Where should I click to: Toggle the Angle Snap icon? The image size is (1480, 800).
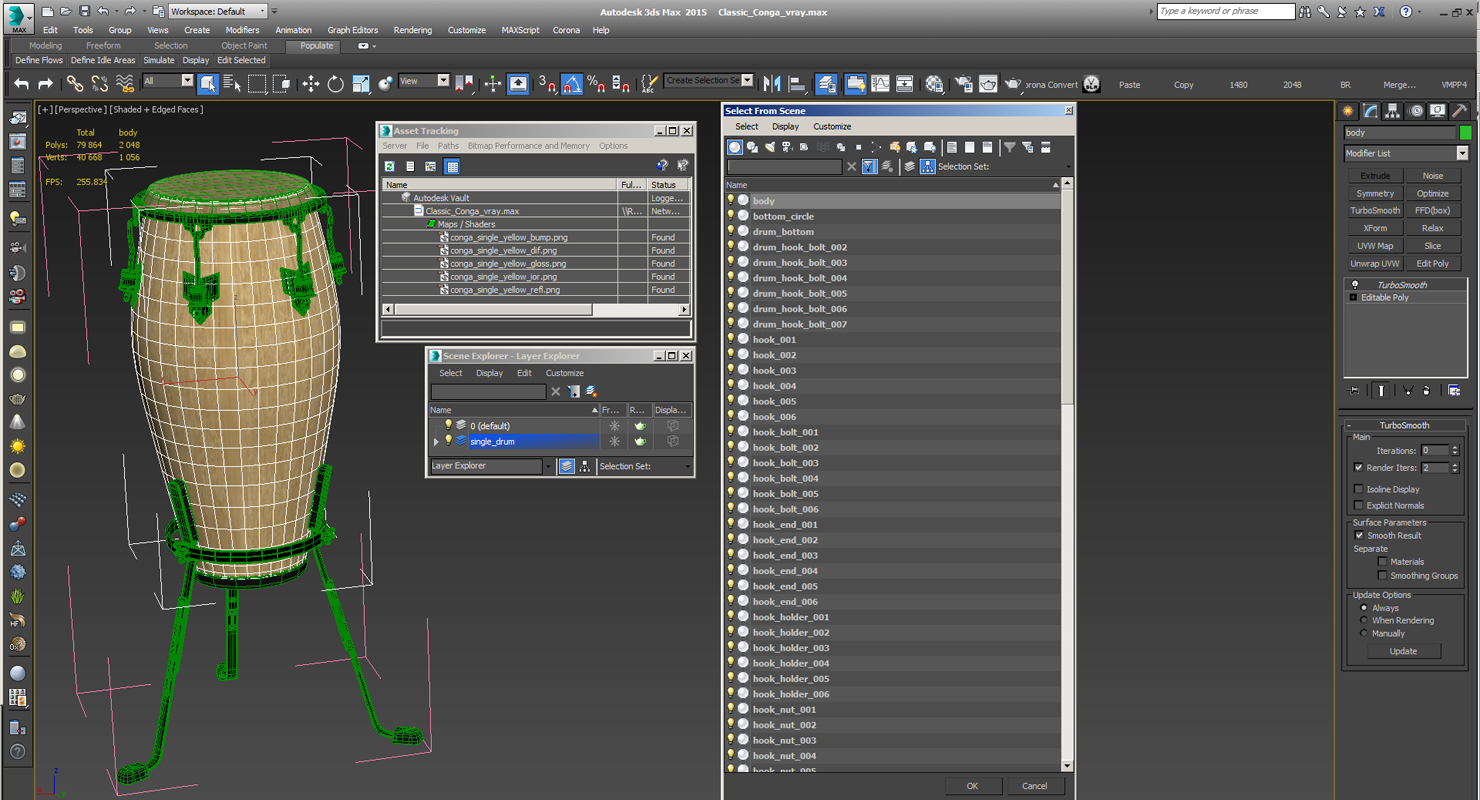(x=572, y=84)
